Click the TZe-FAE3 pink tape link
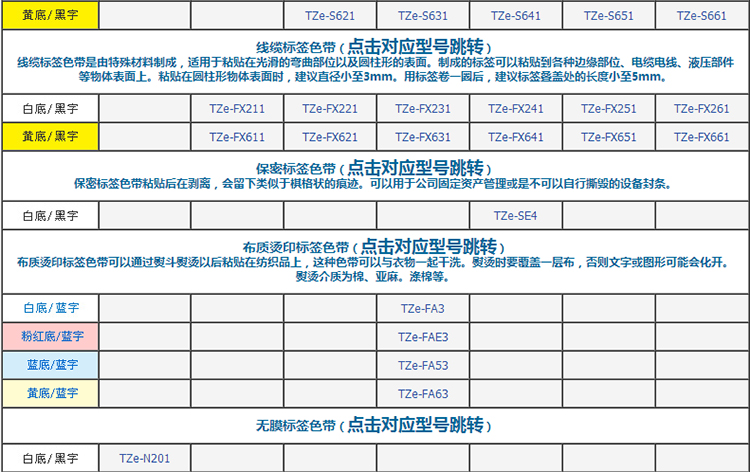750x472 pixels. point(423,337)
